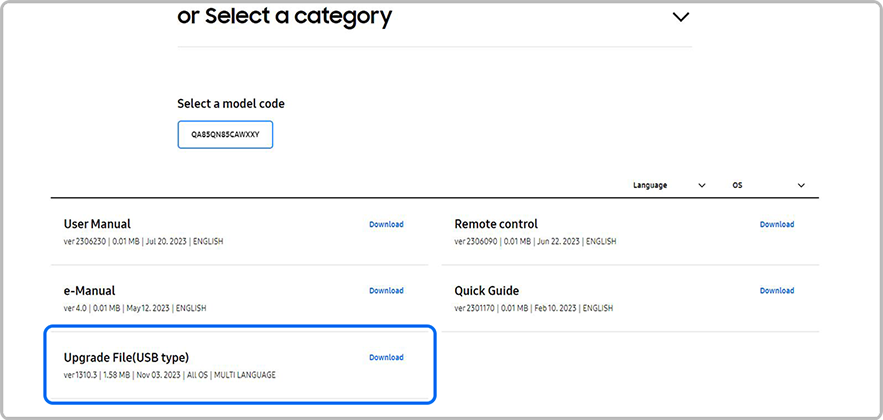Click the Upgrade File(USB type) title
This screenshot has height=420, width=883.
(x=126, y=357)
